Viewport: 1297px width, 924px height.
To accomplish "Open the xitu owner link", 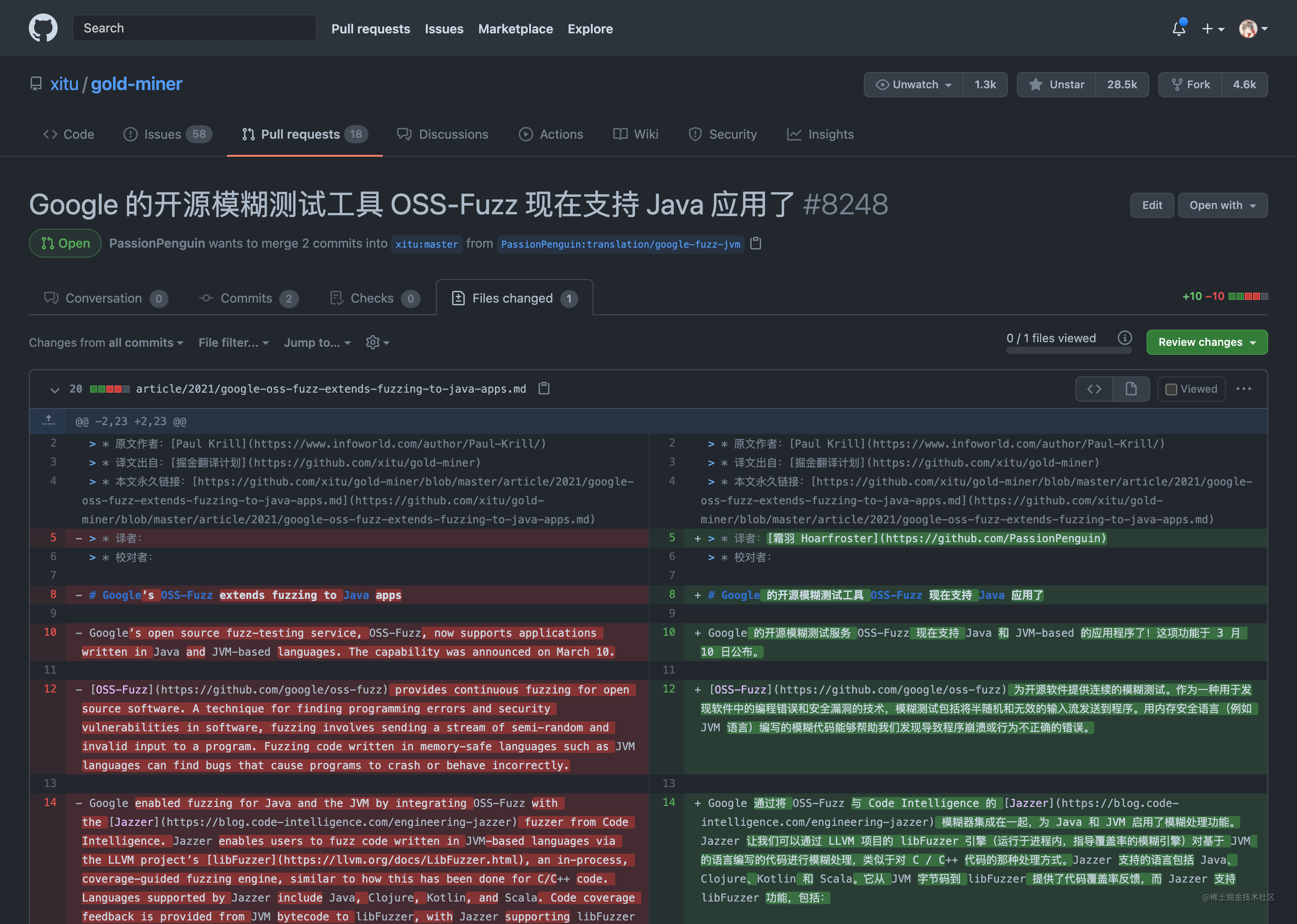I will pos(64,84).
